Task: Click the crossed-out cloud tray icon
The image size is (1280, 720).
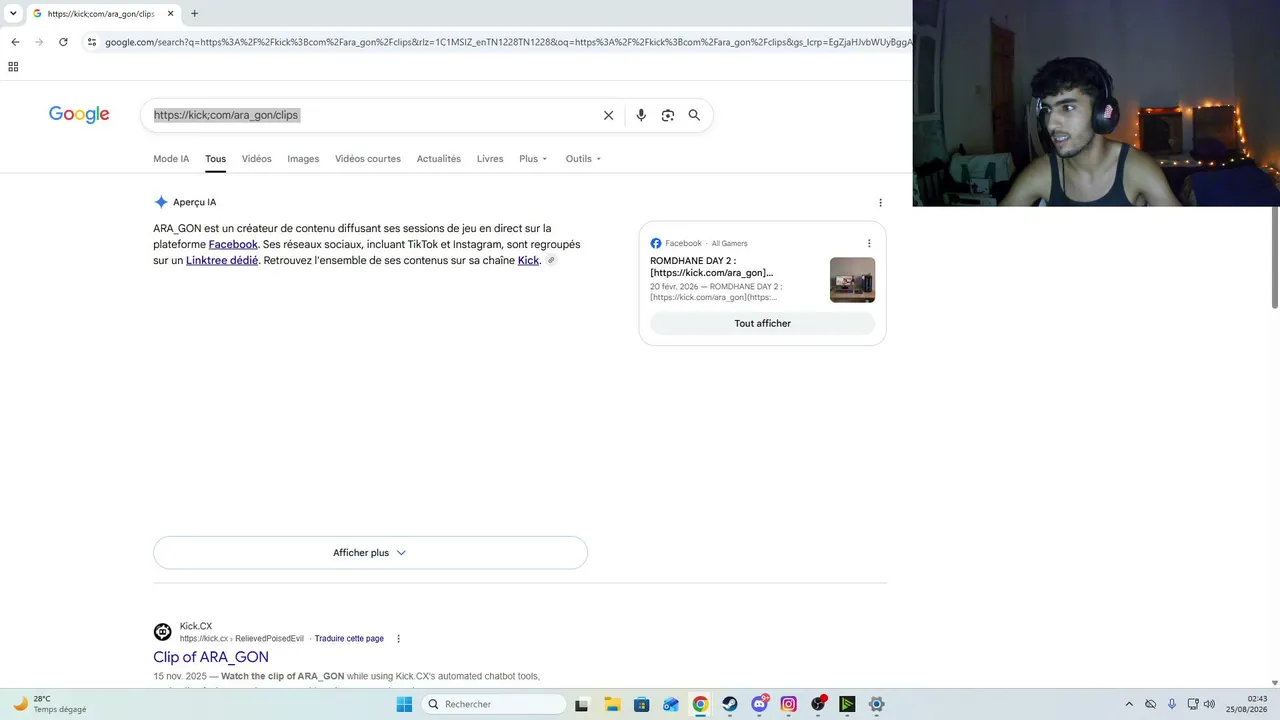Action: [x=1151, y=704]
